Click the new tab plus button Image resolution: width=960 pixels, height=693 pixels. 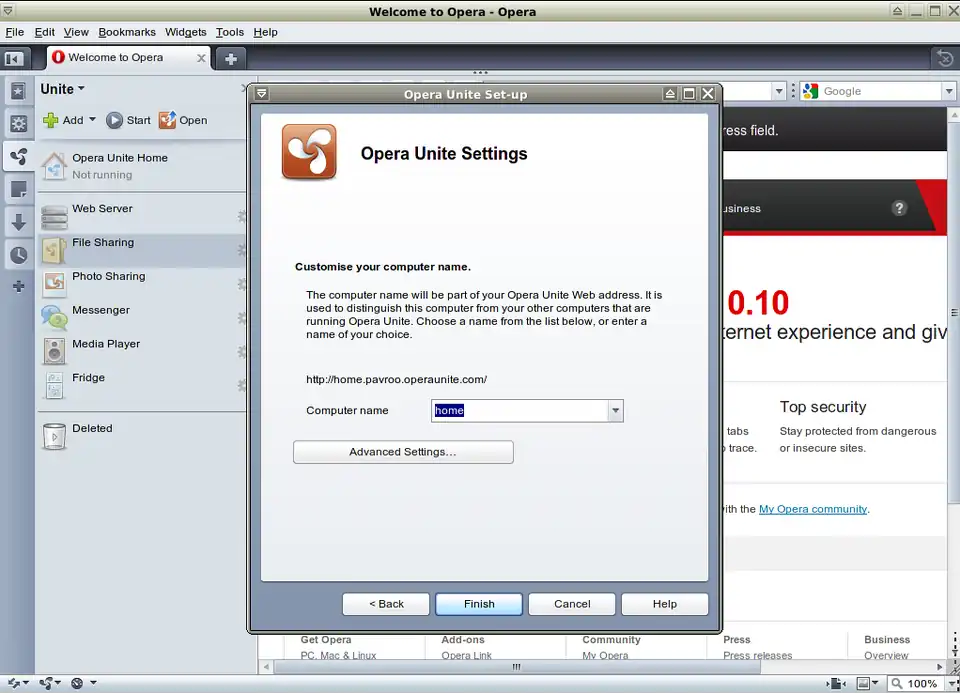230,58
